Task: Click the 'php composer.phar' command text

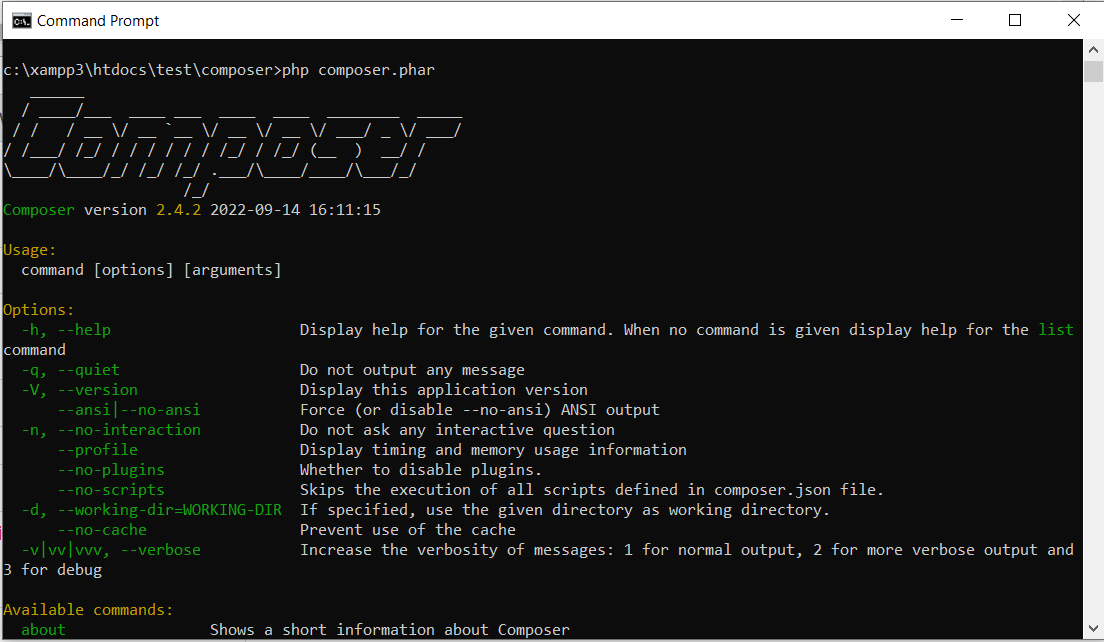Action: point(358,70)
